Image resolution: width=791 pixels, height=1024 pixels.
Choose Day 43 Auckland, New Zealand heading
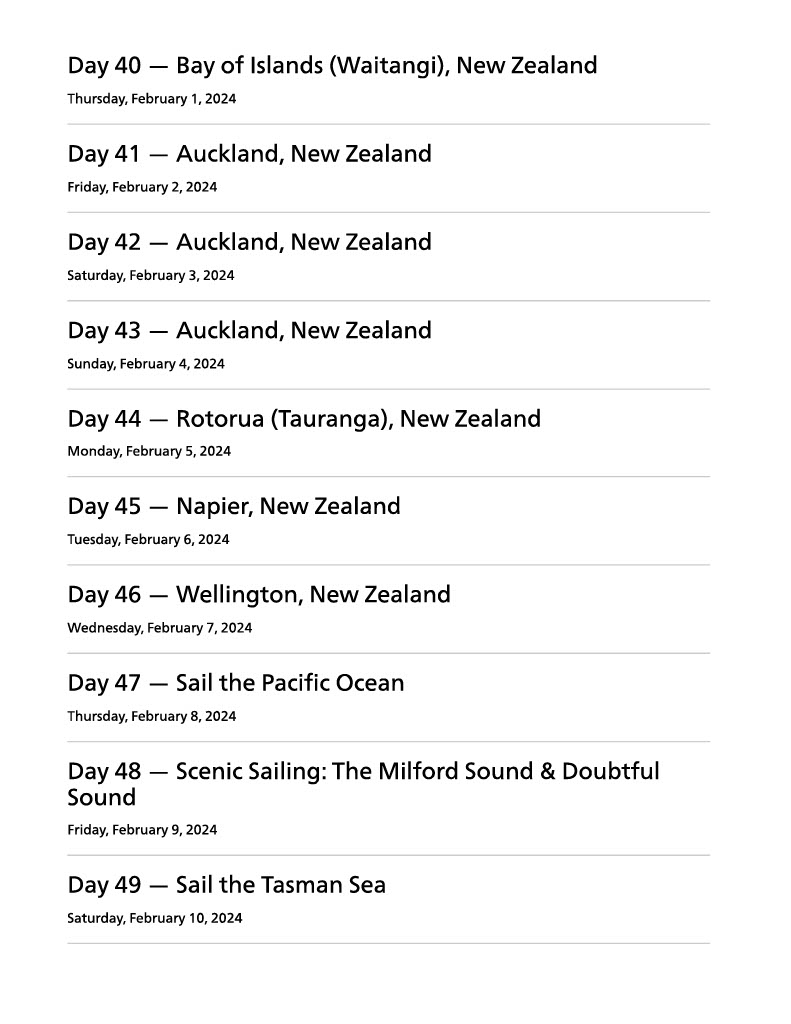pyautogui.click(x=249, y=330)
